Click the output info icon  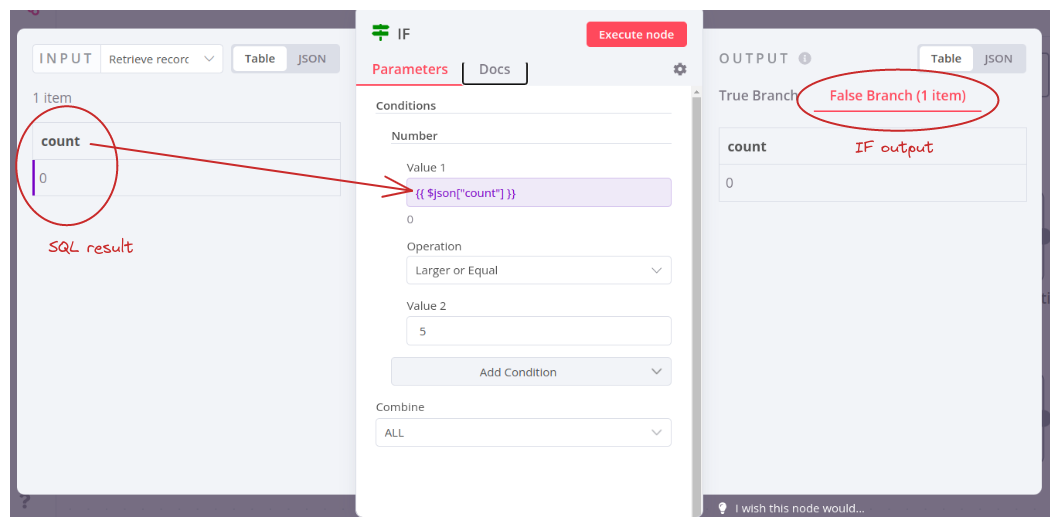point(804,59)
